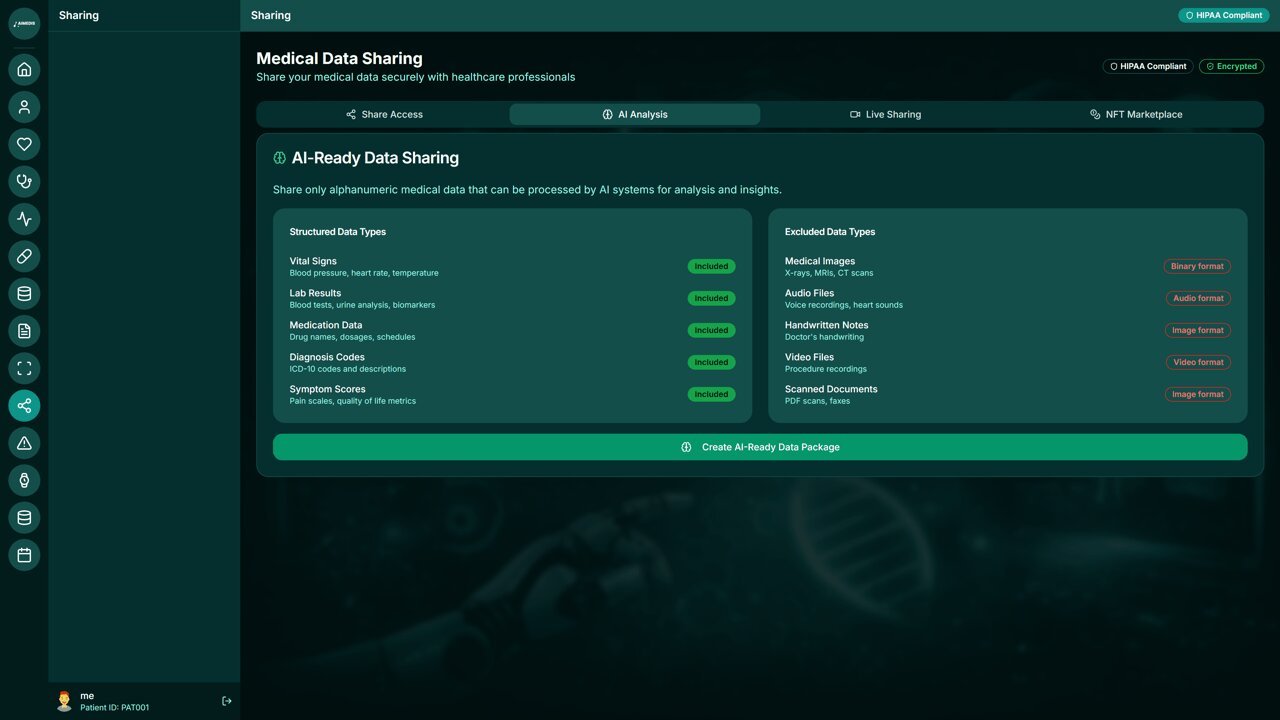
Task: Select the 'Lab Results' row label
Action: point(315,293)
